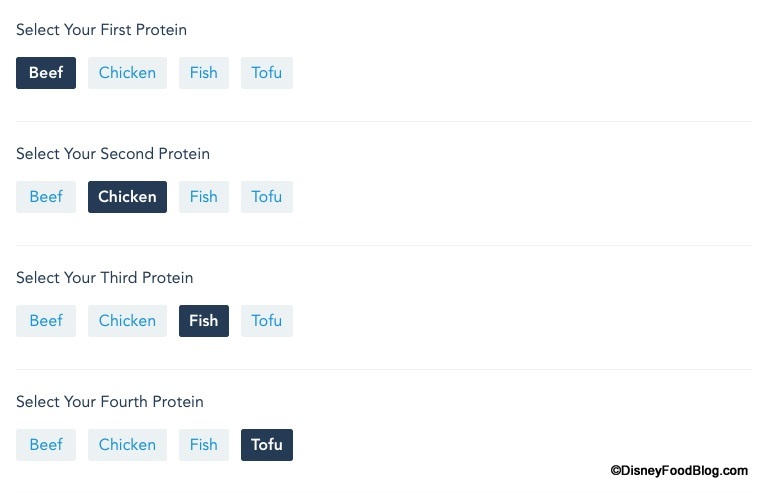This screenshot has height=493, width=768.
Task: Choose Beef as the fourth protein
Action: click(46, 445)
